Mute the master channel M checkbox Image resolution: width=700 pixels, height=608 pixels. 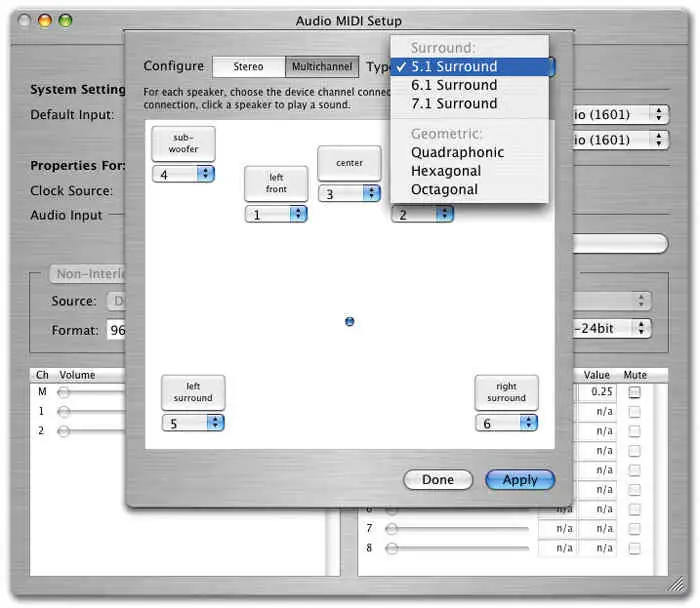(x=634, y=393)
